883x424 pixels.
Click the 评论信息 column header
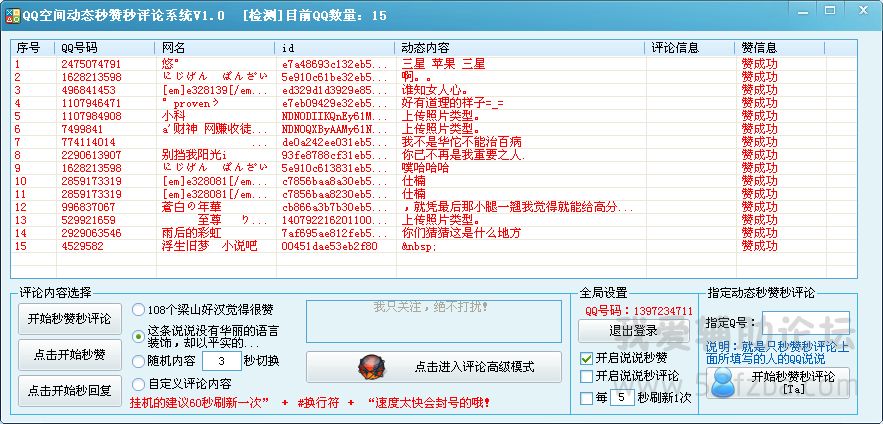tap(690, 48)
